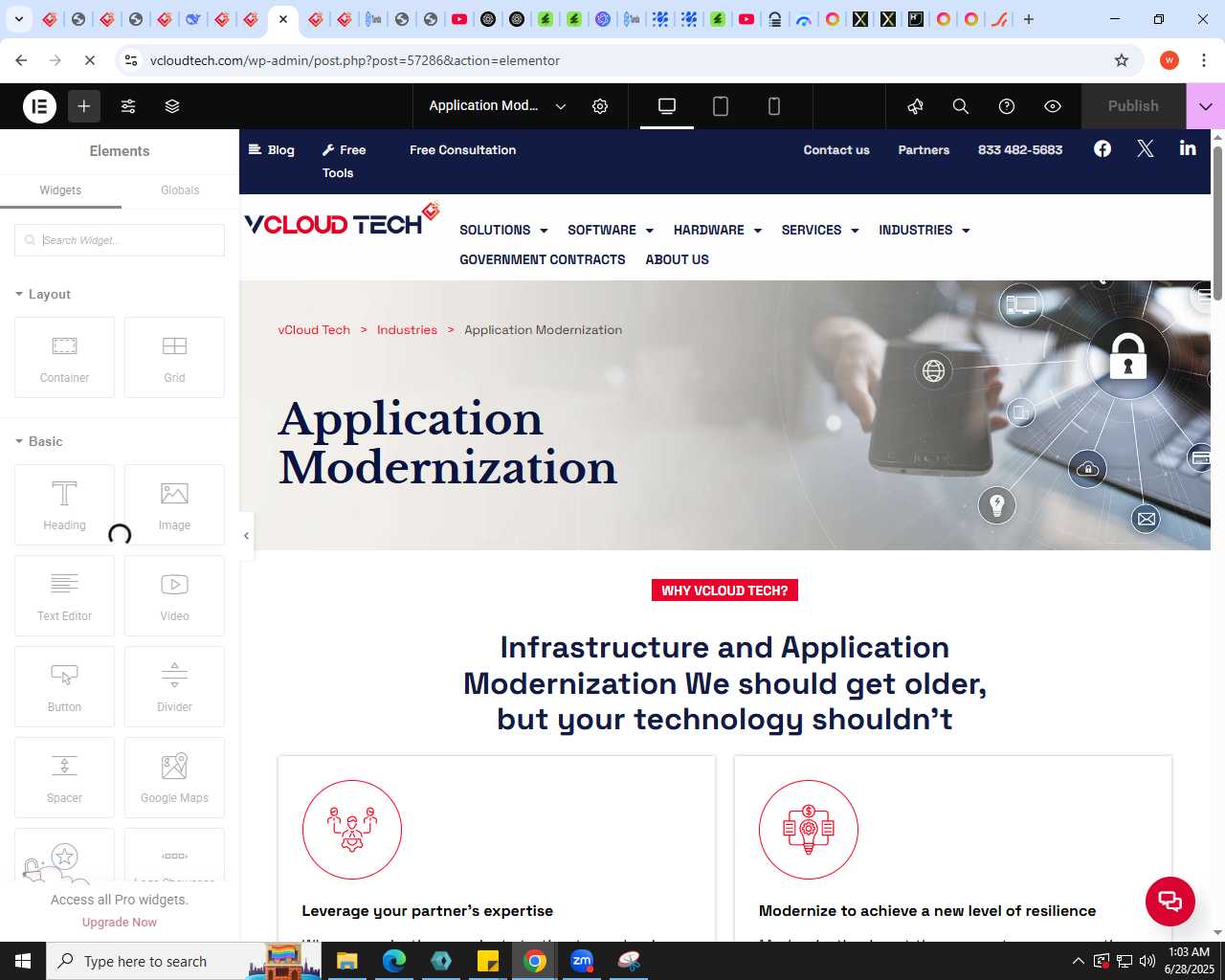Click the WHY VCLOUD TECH? badge
The width and height of the screenshot is (1225, 980).
tap(724, 590)
